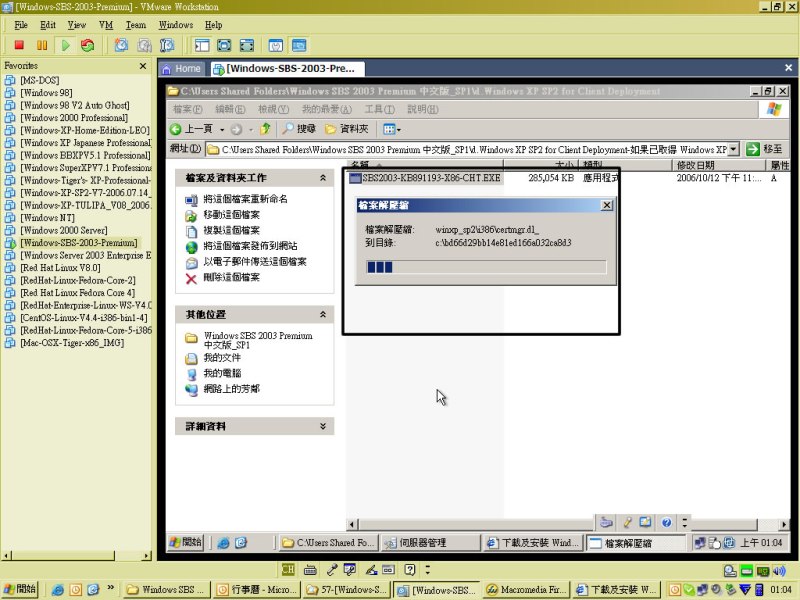
Task: Enter full screen mode via toolbar icon
Action: point(224,45)
